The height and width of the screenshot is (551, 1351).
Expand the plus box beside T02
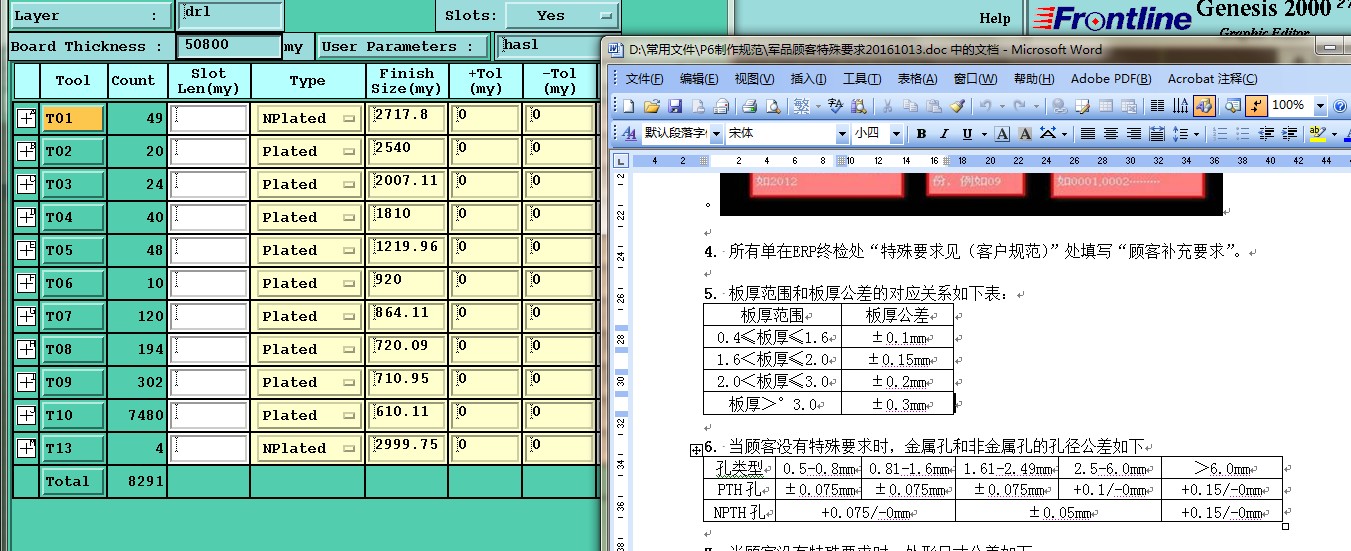26,151
